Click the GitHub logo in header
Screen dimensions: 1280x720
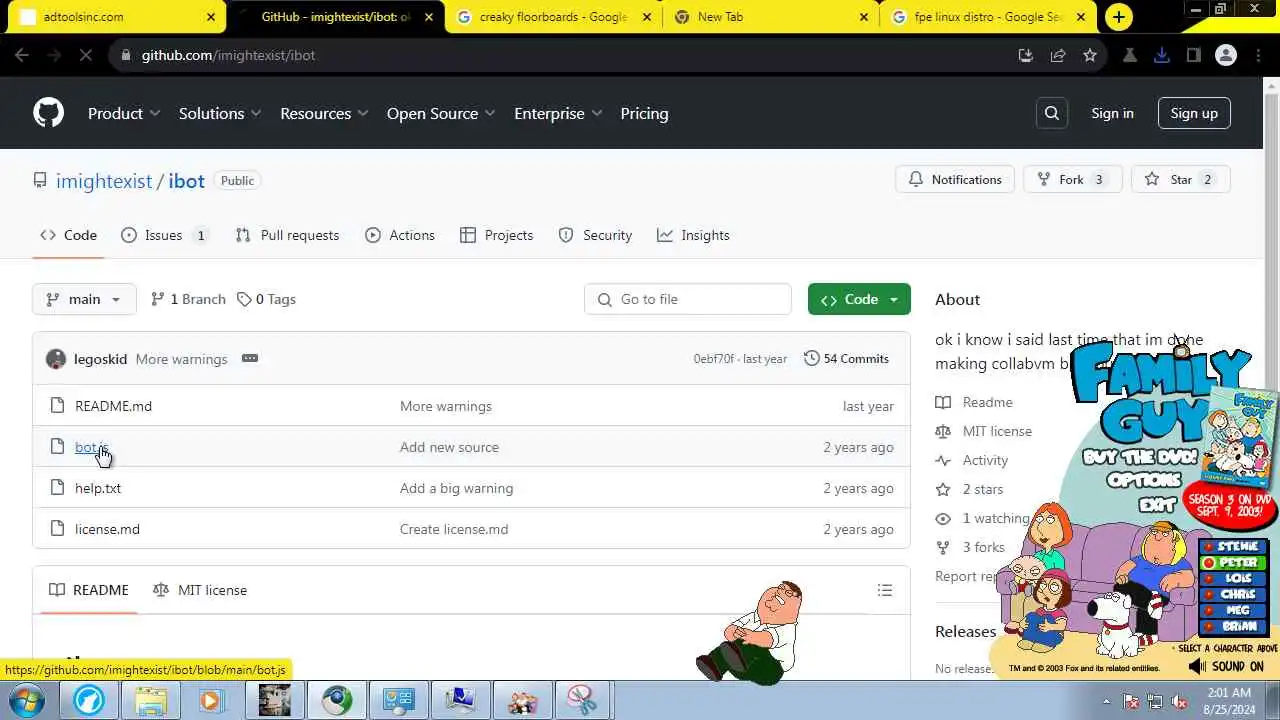tap(48, 113)
